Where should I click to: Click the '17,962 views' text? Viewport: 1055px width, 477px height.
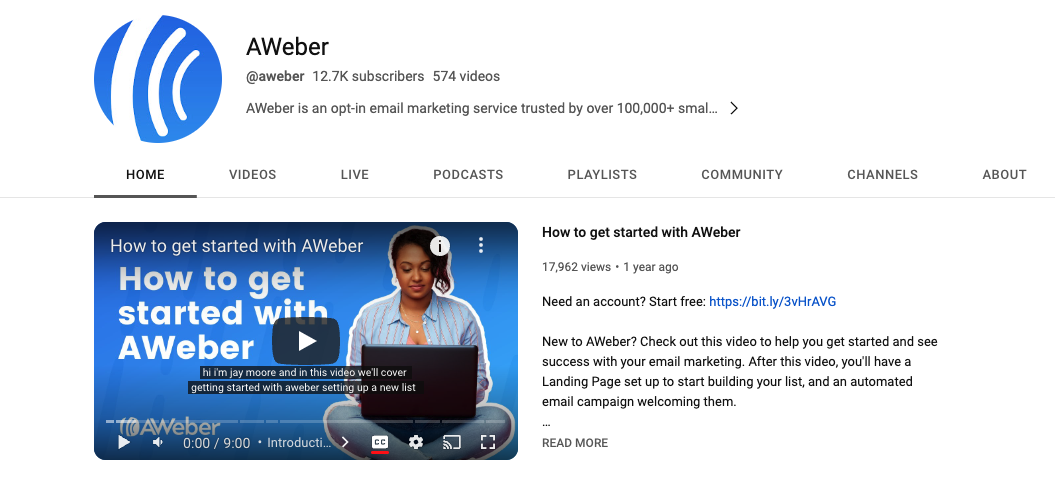(x=576, y=267)
